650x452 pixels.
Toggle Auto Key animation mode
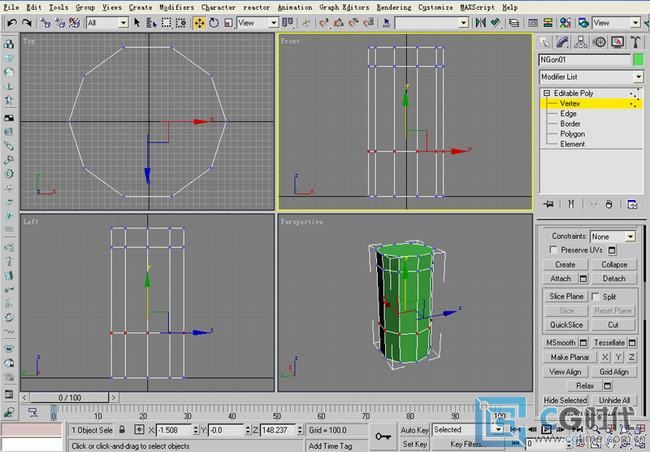tap(414, 430)
